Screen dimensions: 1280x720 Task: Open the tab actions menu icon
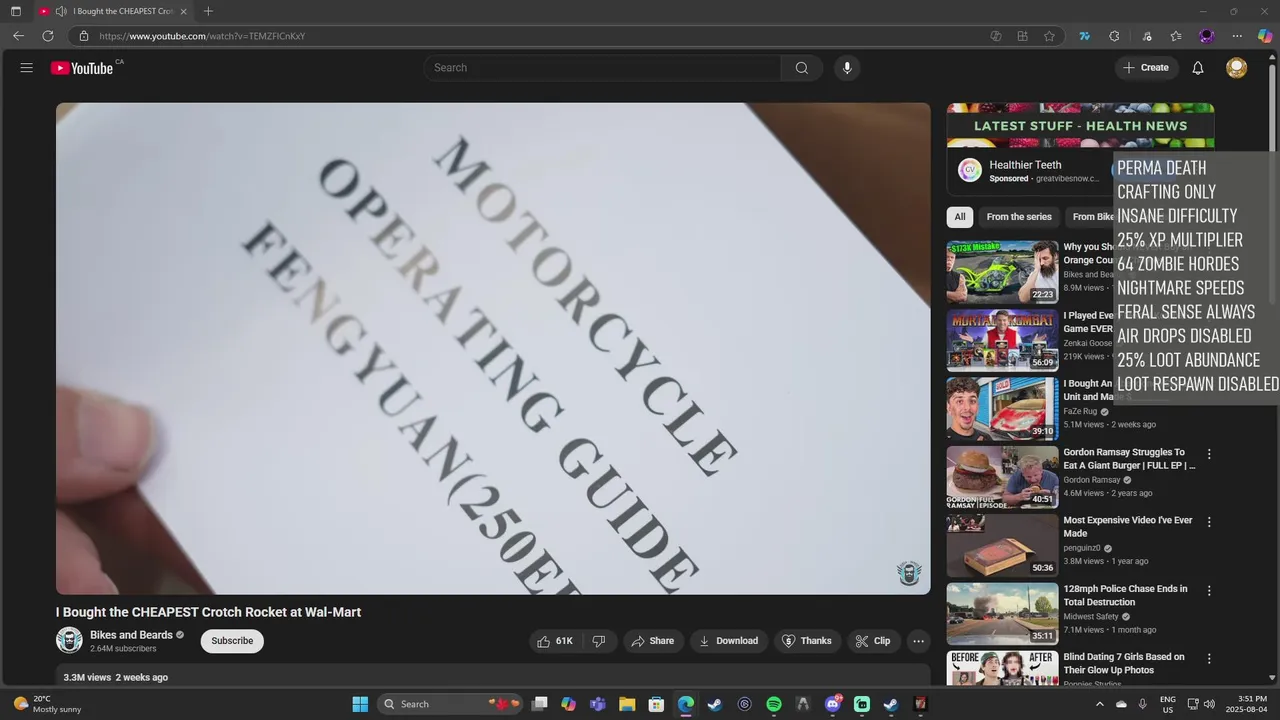coord(15,11)
